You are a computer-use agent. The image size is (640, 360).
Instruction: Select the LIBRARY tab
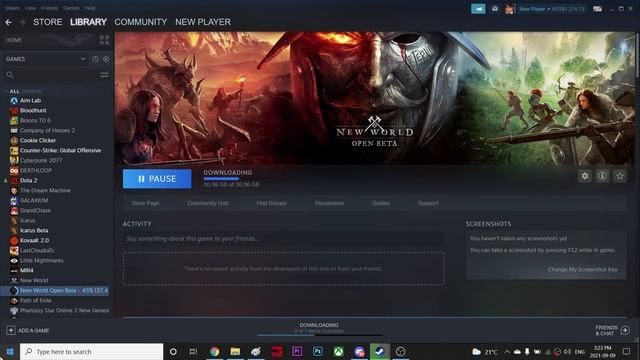88,22
